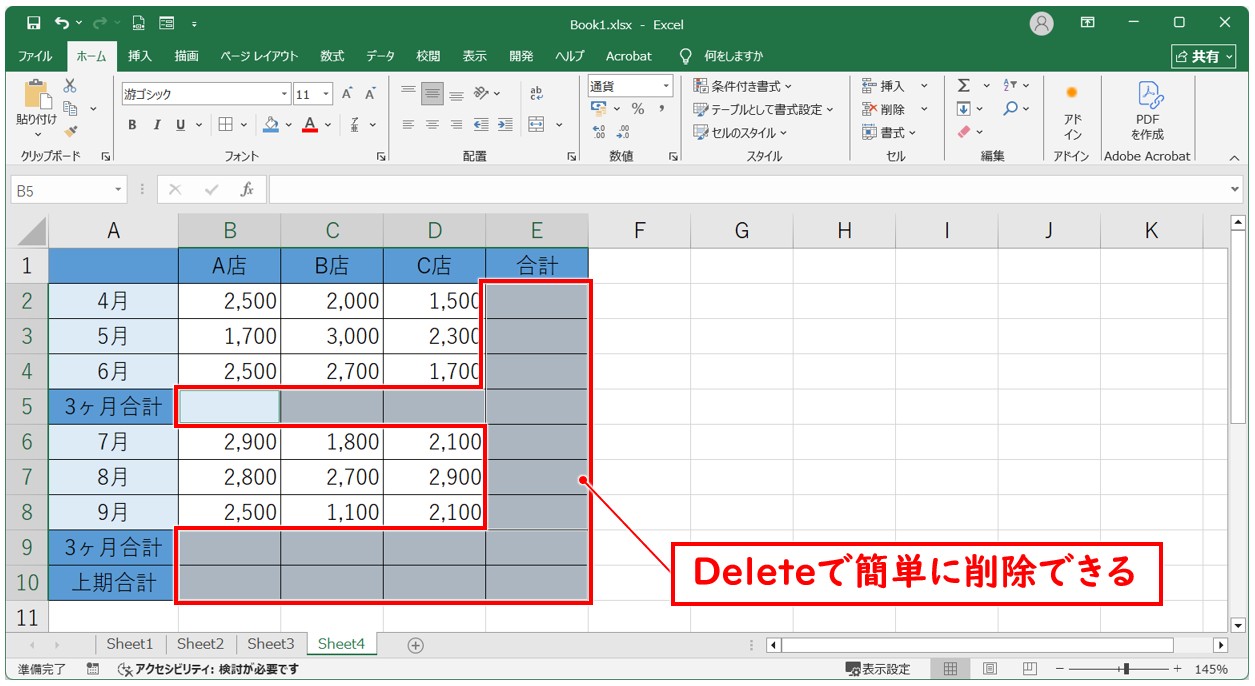
Task: Switch to Page Layout view in status bar
Action: tap(989, 669)
